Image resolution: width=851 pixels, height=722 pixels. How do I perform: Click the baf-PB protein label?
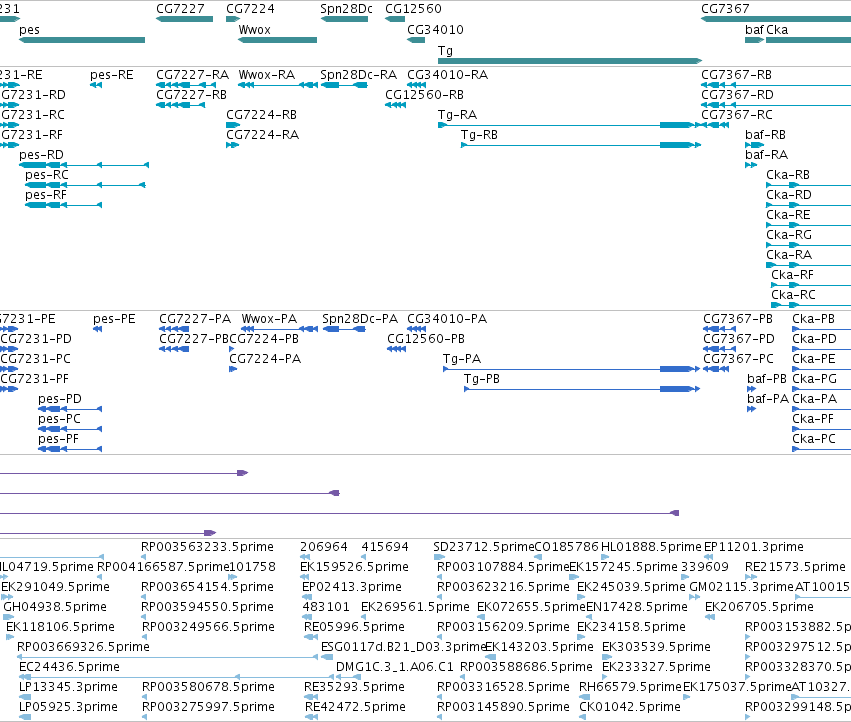click(767, 379)
